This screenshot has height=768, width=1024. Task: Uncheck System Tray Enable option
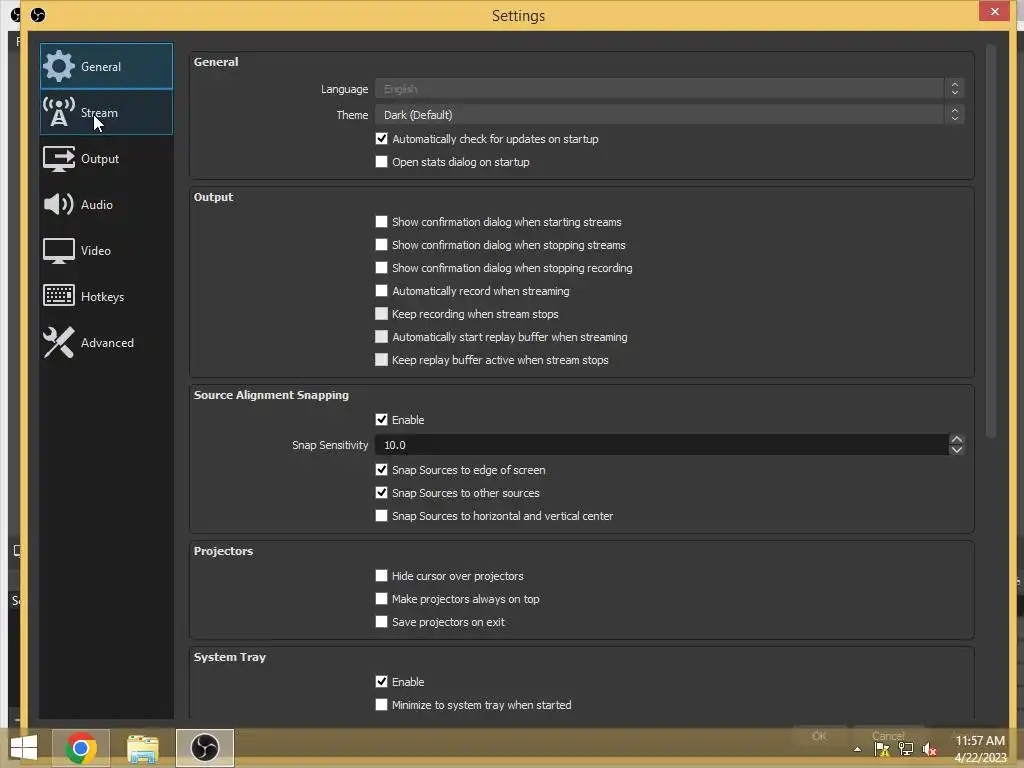[x=381, y=681]
